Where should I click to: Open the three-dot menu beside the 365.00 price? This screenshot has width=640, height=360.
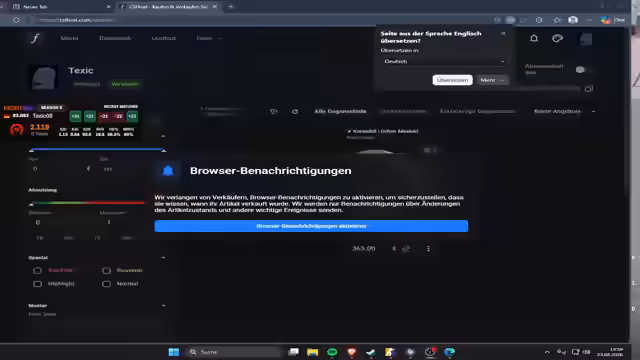pos(428,249)
